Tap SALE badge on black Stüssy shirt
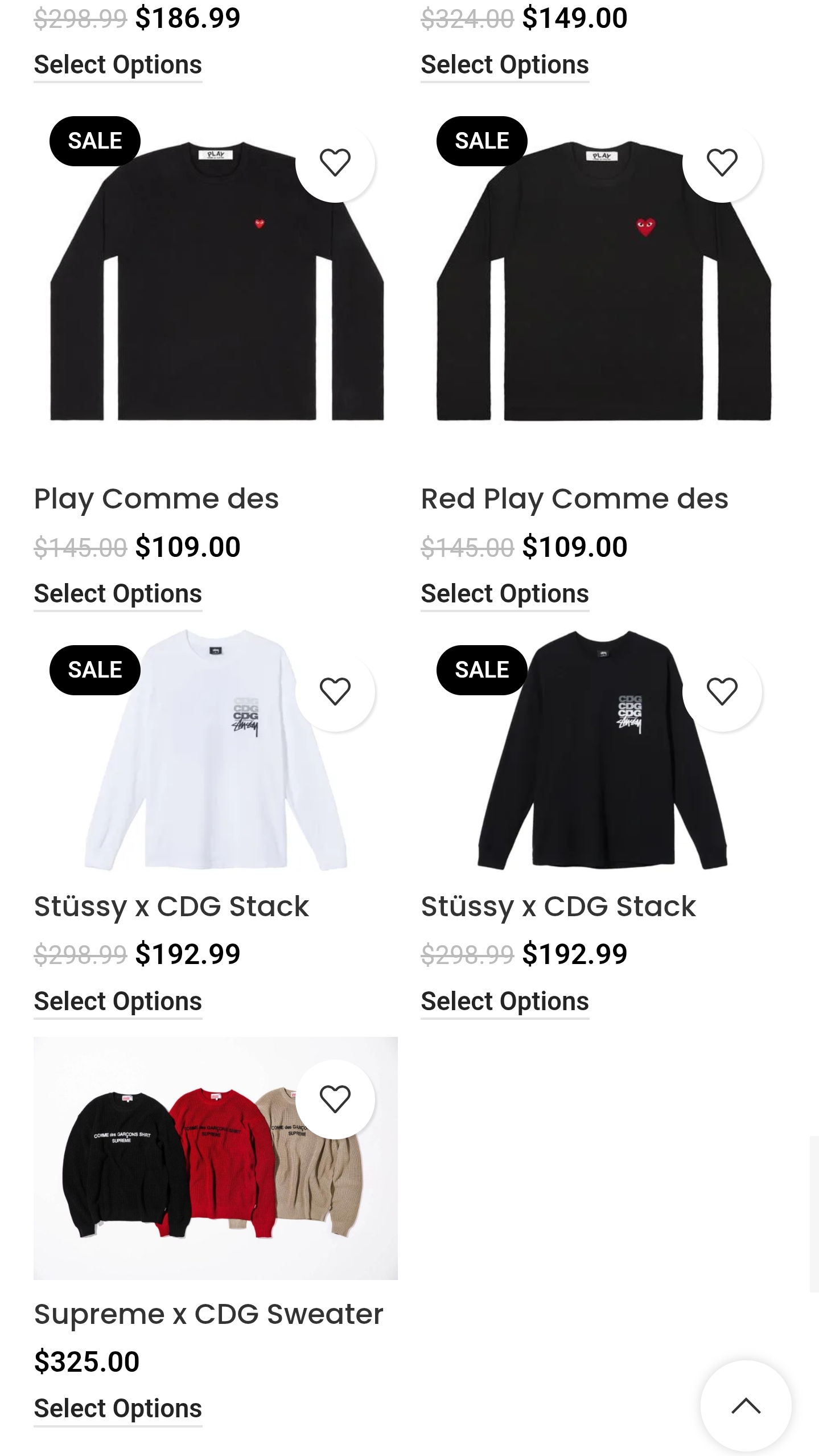This screenshot has width=819, height=1456. (481, 670)
